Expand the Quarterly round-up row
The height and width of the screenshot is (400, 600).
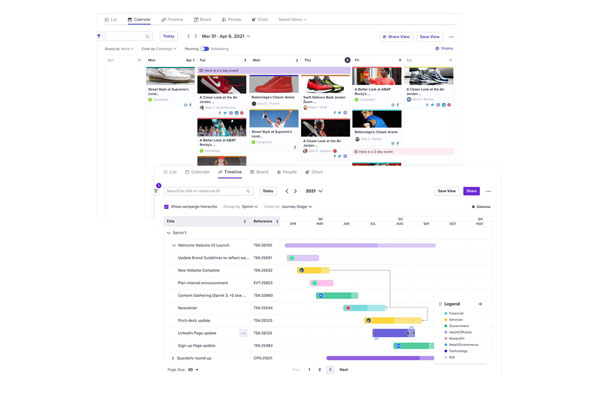pos(173,358)
